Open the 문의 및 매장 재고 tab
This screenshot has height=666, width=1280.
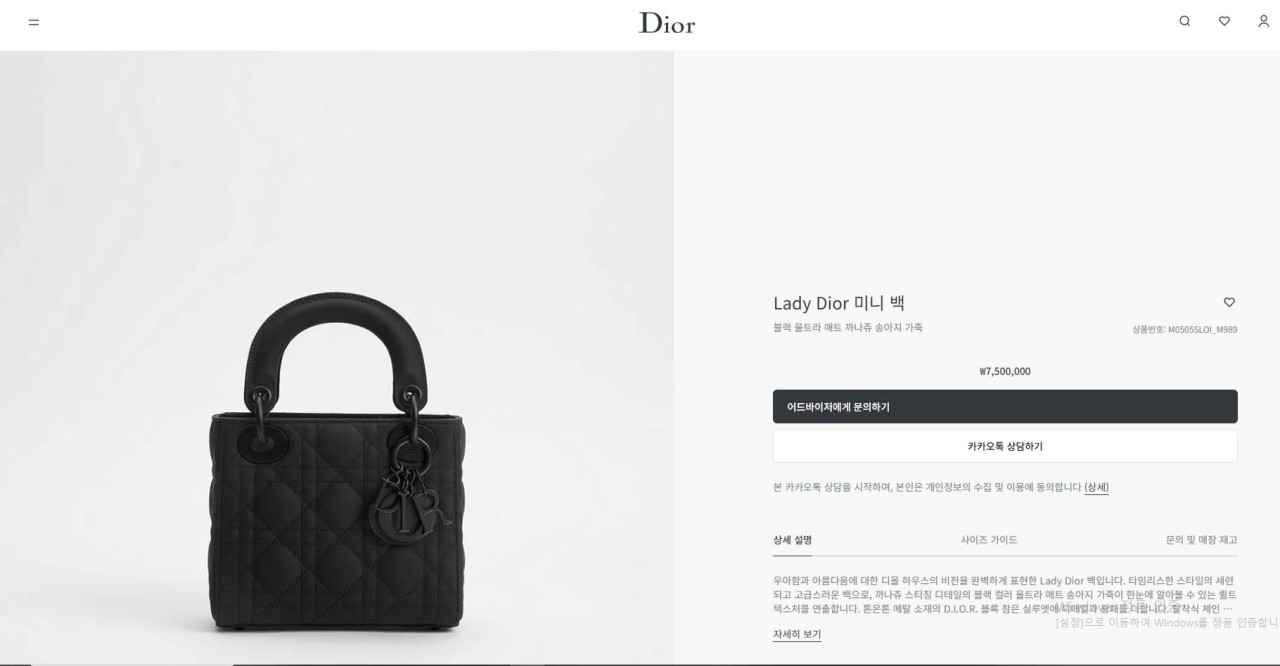[x=1201, y=540]
